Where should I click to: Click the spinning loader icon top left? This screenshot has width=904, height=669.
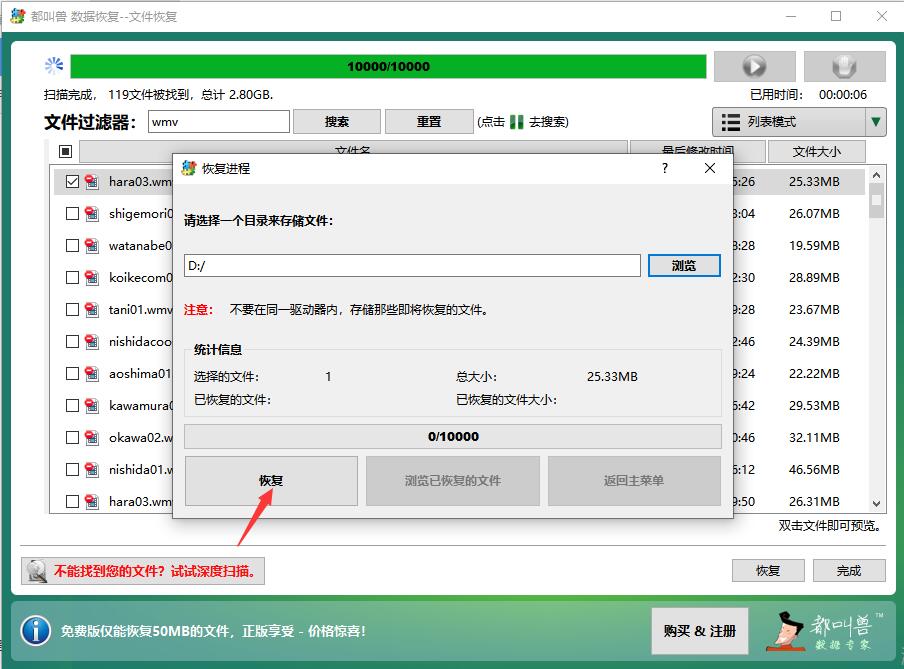(56, 65)
